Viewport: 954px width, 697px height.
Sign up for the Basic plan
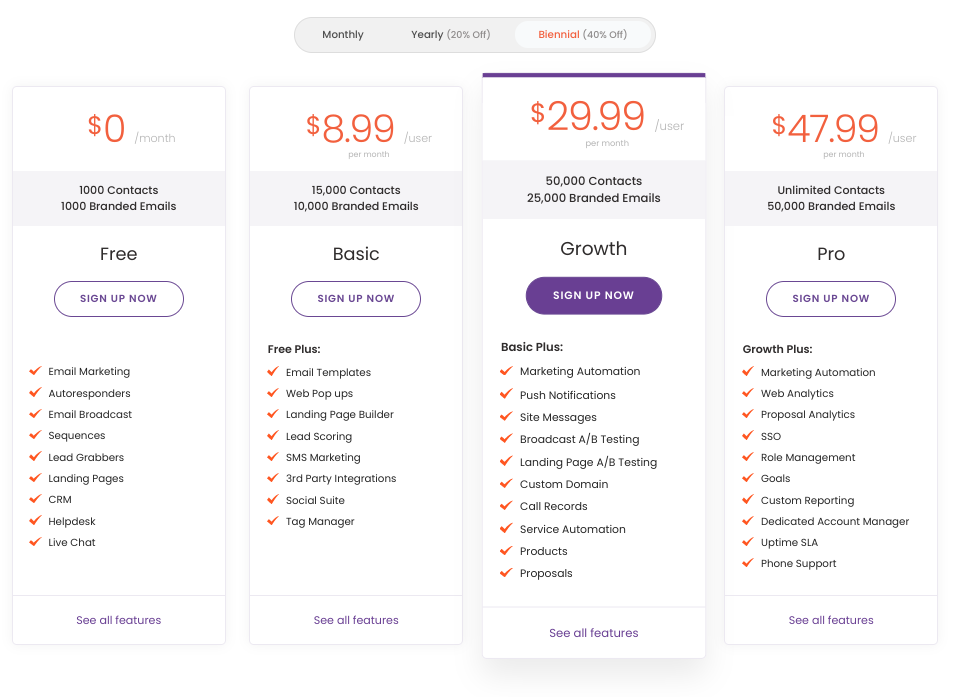[x=356, y=299]
